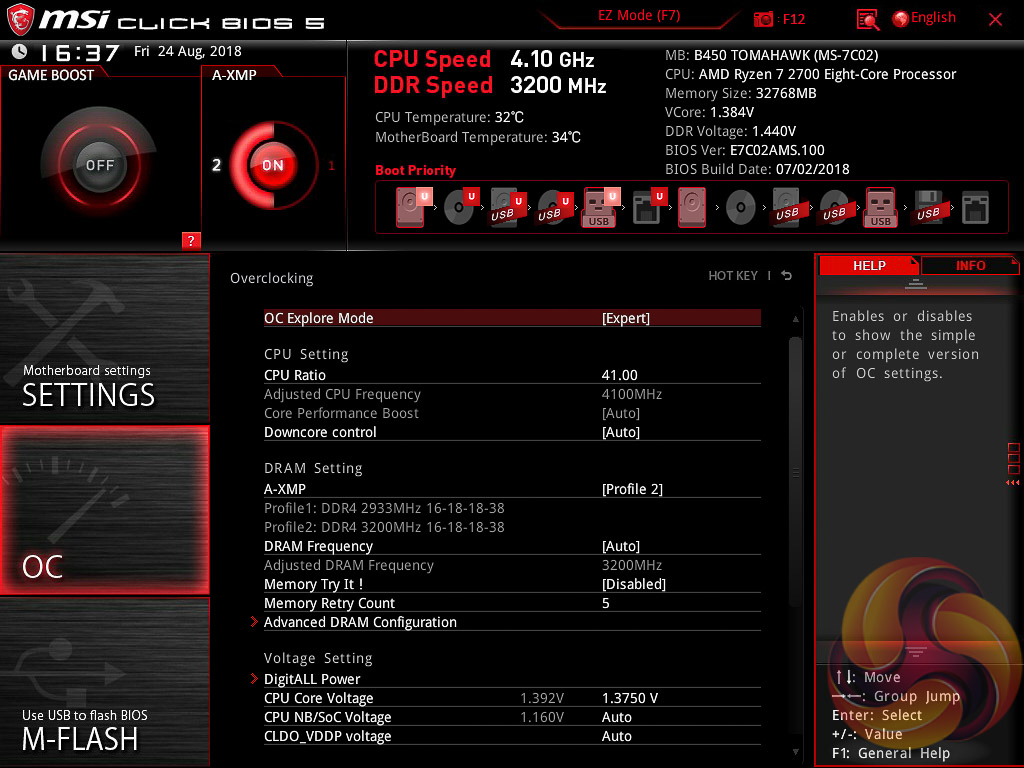The width and height of the screenshot is (1024, 768).
Task: Click the scrollbar up arrow in settings list
Action: coord(795,319)
